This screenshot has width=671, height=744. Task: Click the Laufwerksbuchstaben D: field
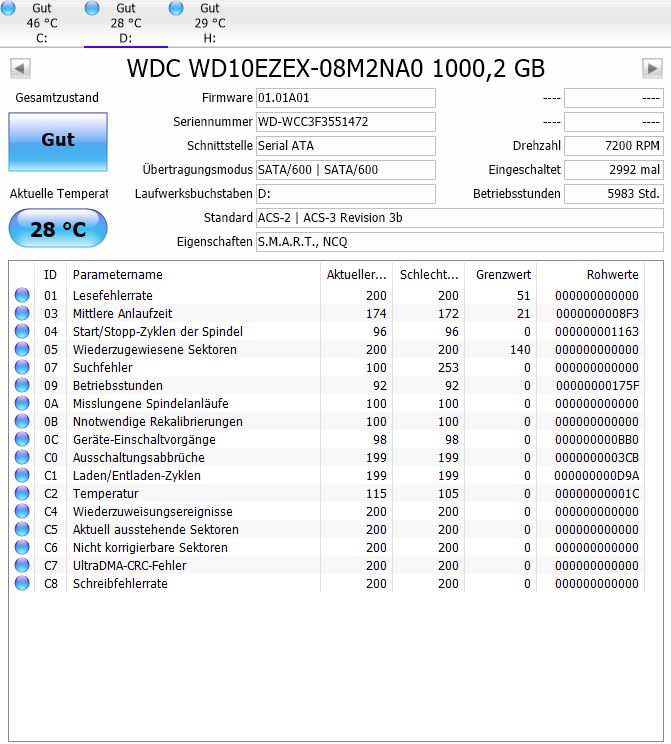point(345,194)
